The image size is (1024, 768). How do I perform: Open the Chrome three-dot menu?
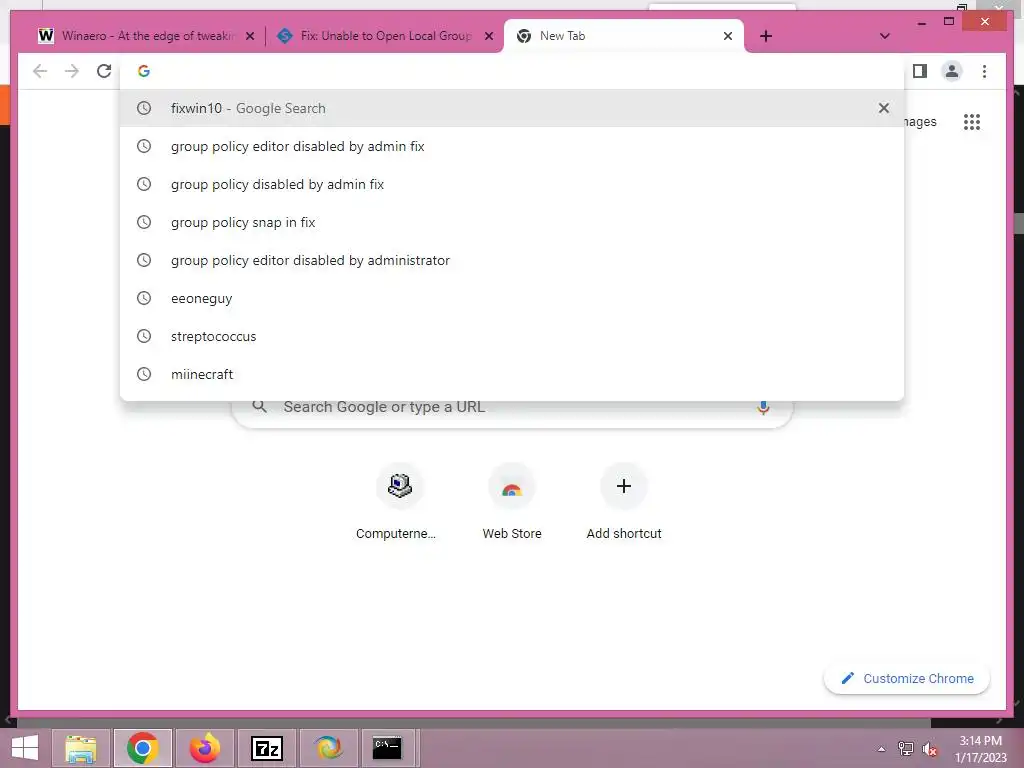pyautogui.click(x=984, y=71)
